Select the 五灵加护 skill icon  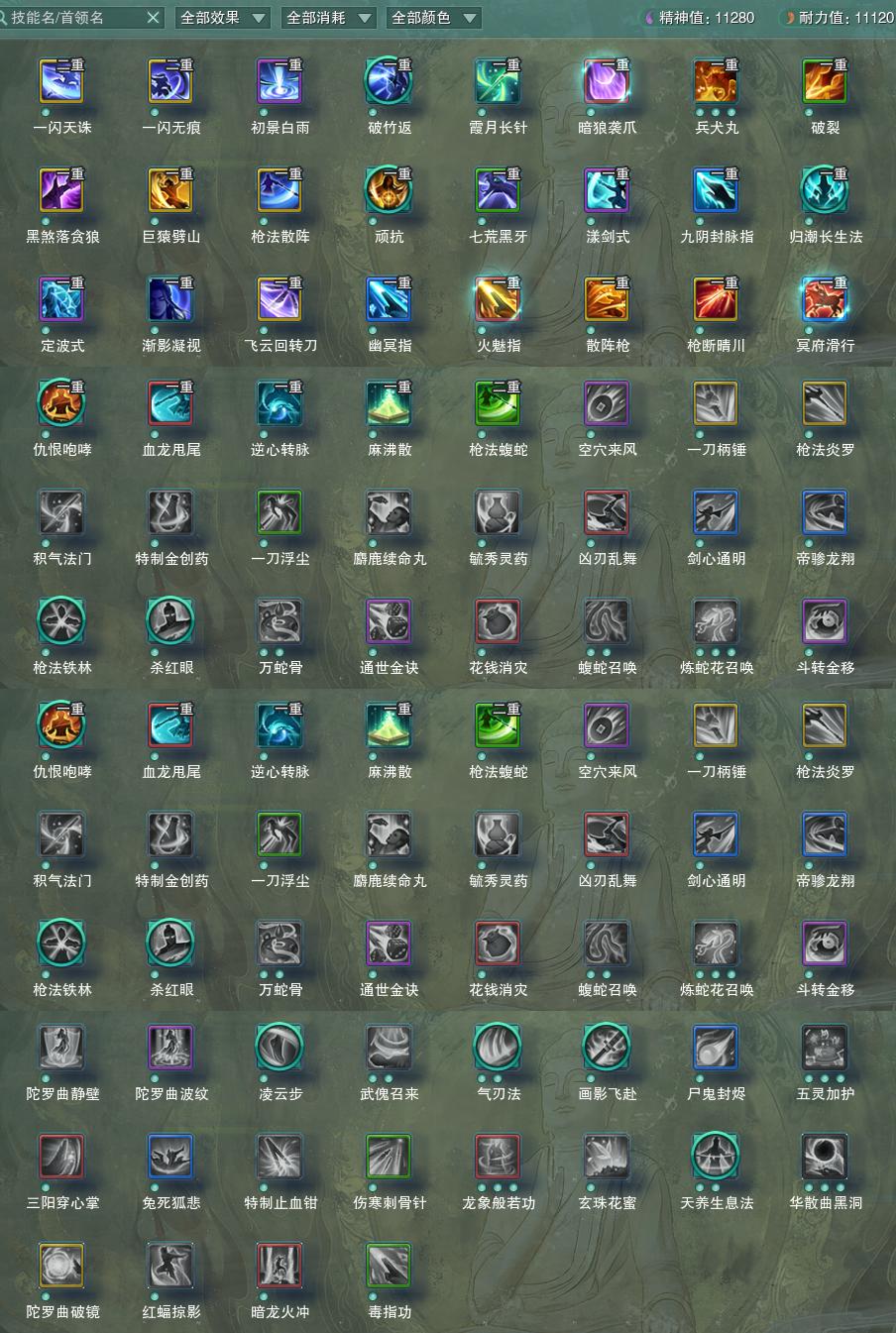coord(825,1048)
